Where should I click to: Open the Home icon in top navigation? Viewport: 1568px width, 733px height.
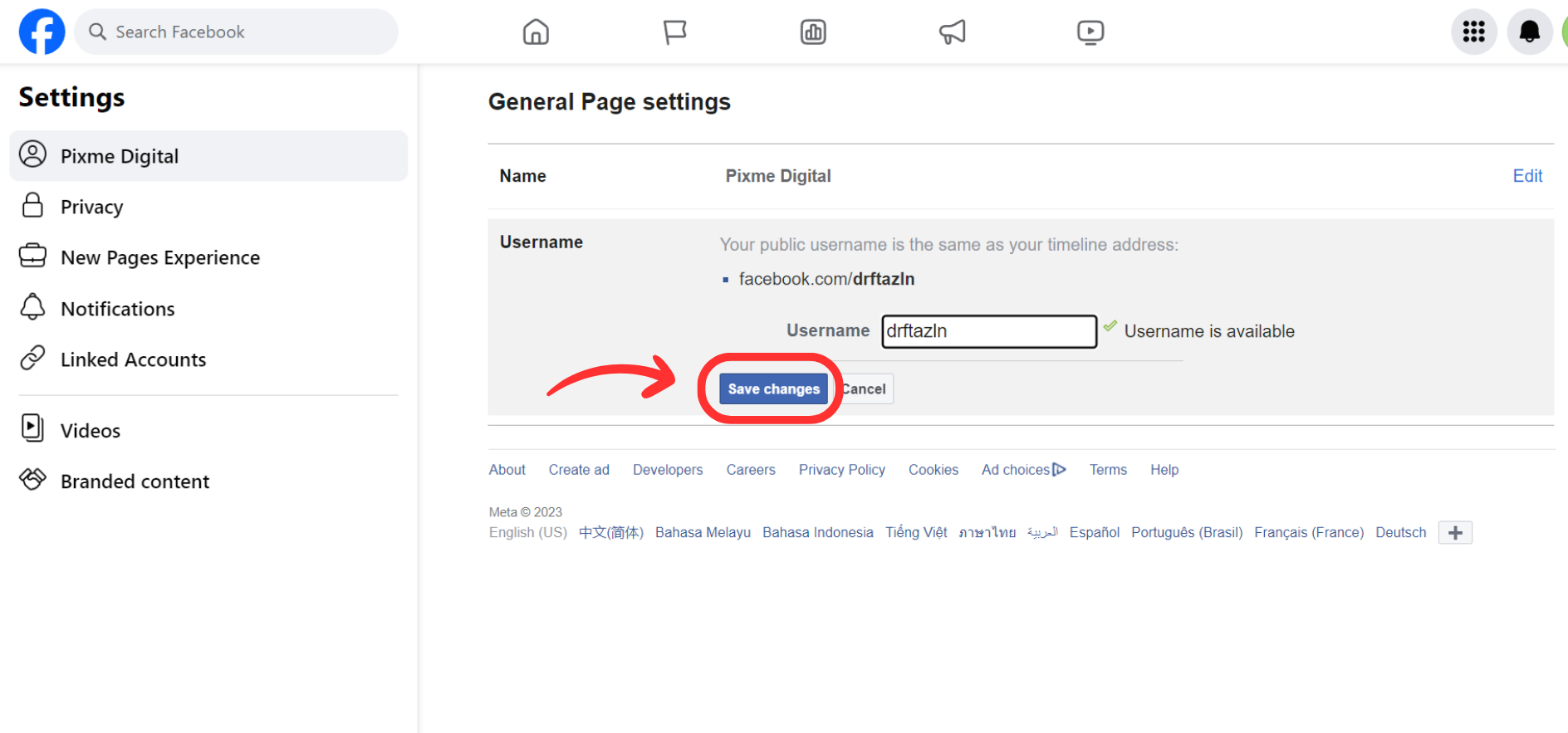[x=536, y=32]
